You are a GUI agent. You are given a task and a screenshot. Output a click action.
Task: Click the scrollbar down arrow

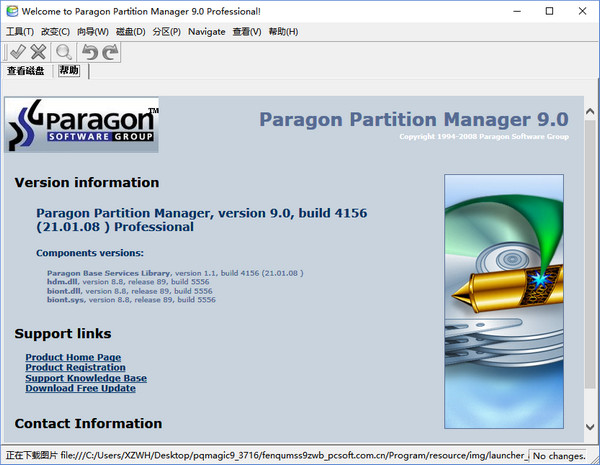[590, 426]
